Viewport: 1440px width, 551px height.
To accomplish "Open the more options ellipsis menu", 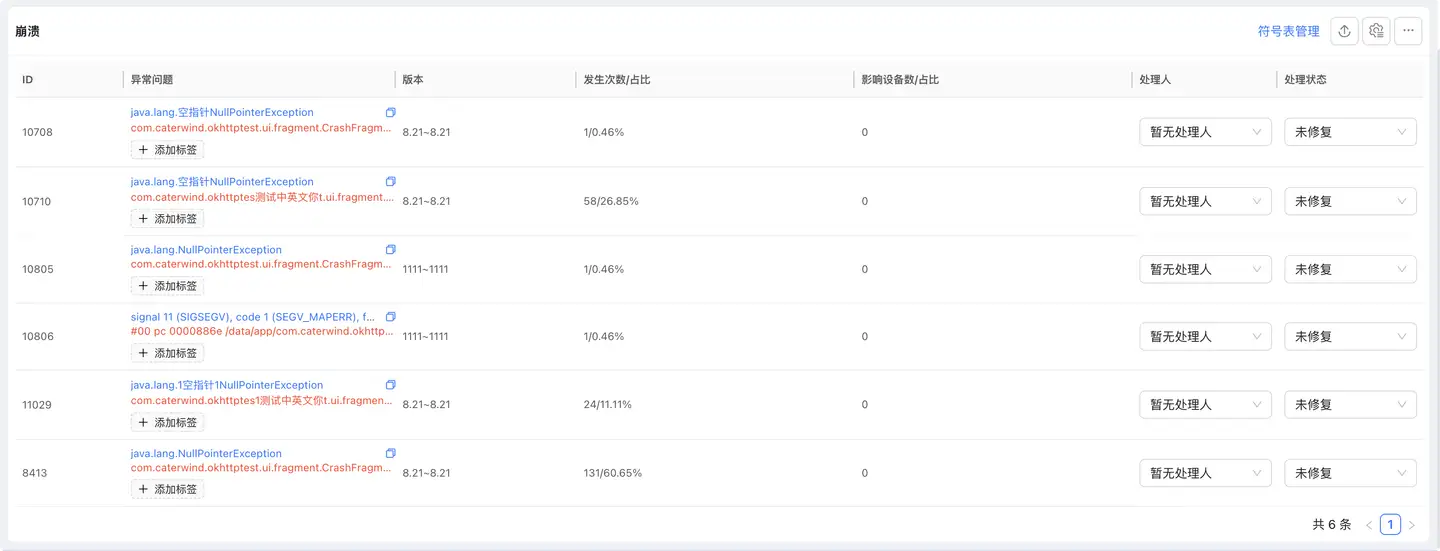I will tap(1408, 31).
